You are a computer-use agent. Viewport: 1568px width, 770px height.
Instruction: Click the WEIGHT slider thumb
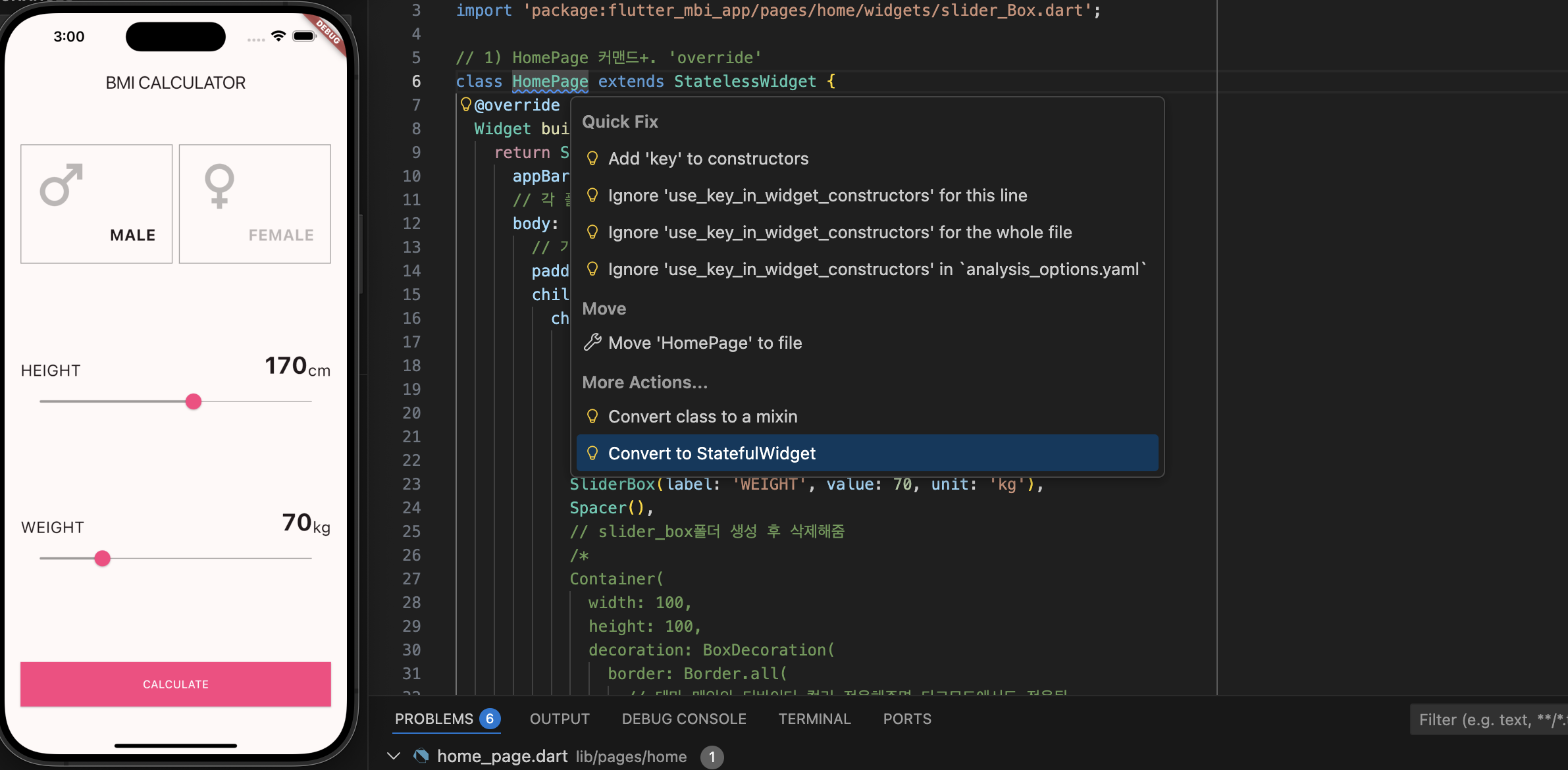pos(102,559)
